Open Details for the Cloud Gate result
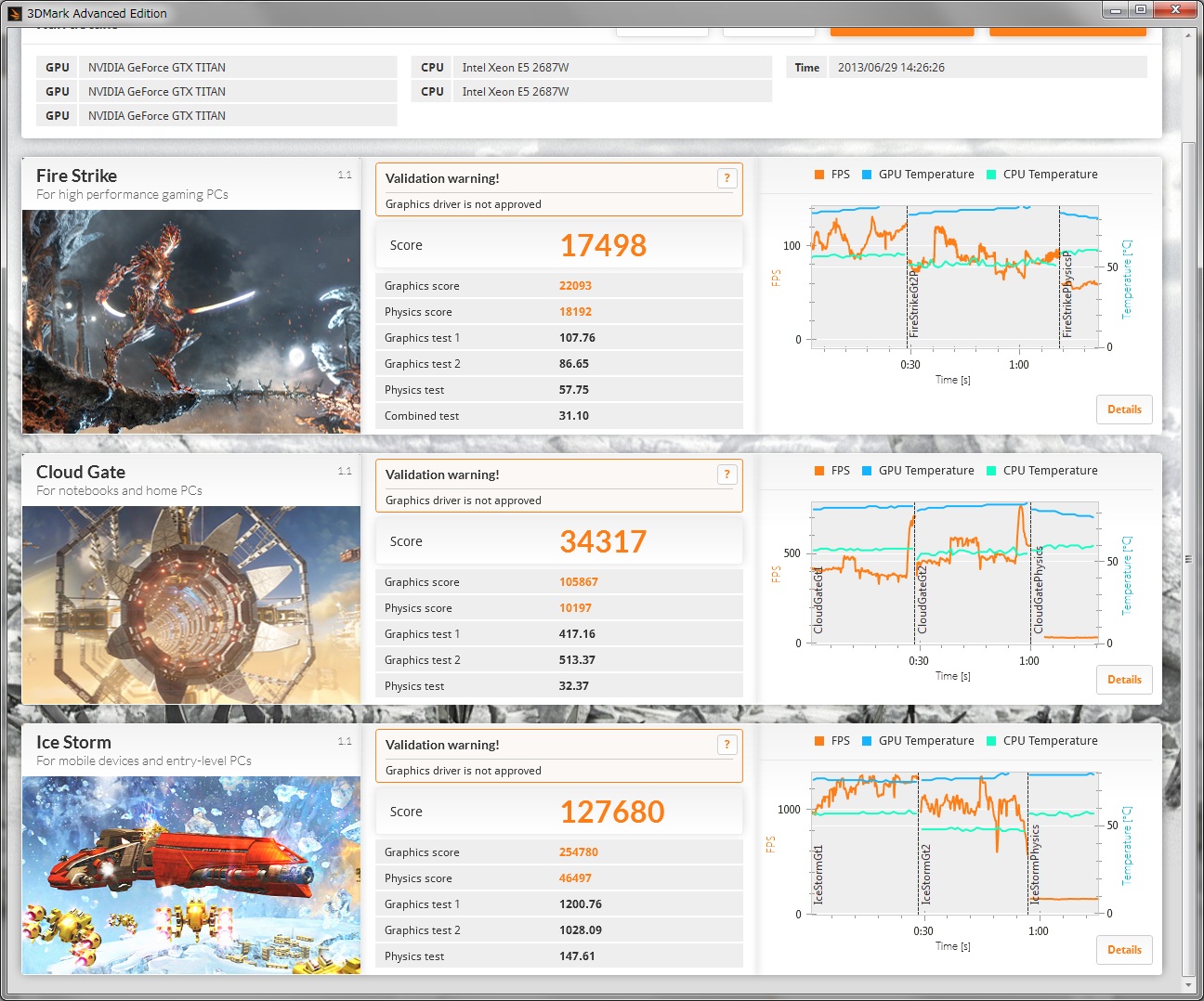 coord(1124,680)
